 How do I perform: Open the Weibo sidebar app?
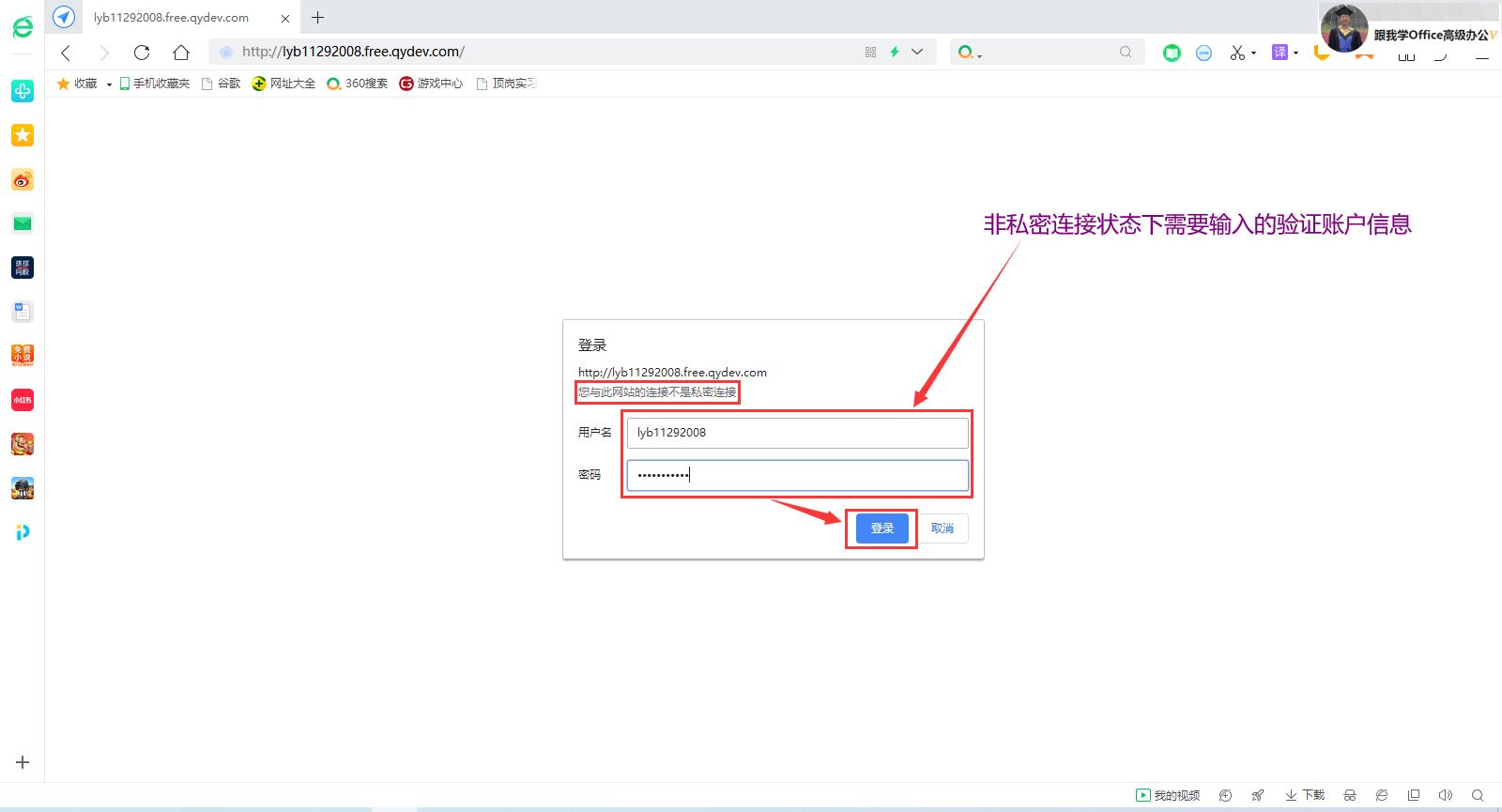pos(23,179)
